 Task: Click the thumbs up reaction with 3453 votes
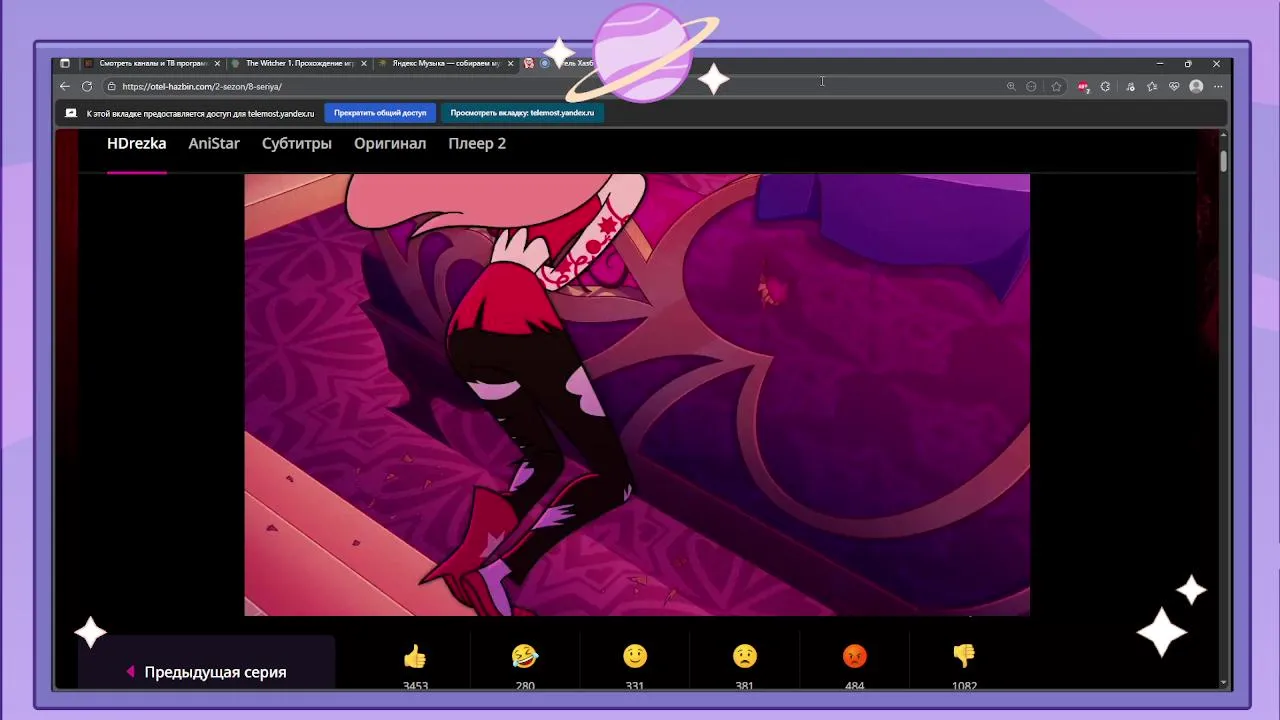415,657
